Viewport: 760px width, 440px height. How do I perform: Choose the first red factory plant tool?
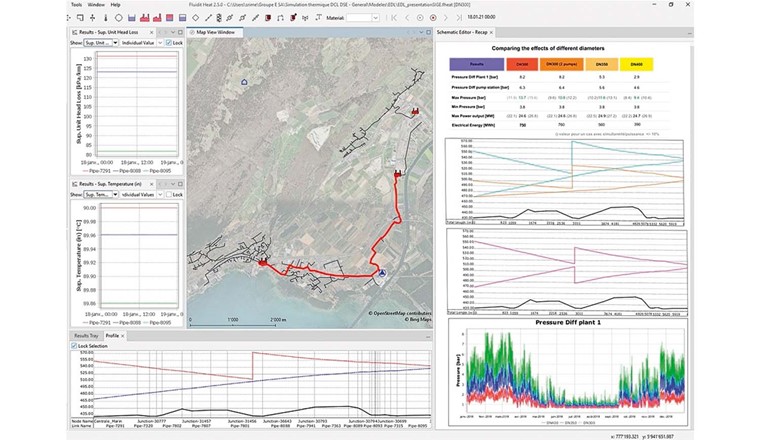pos(144,18)
